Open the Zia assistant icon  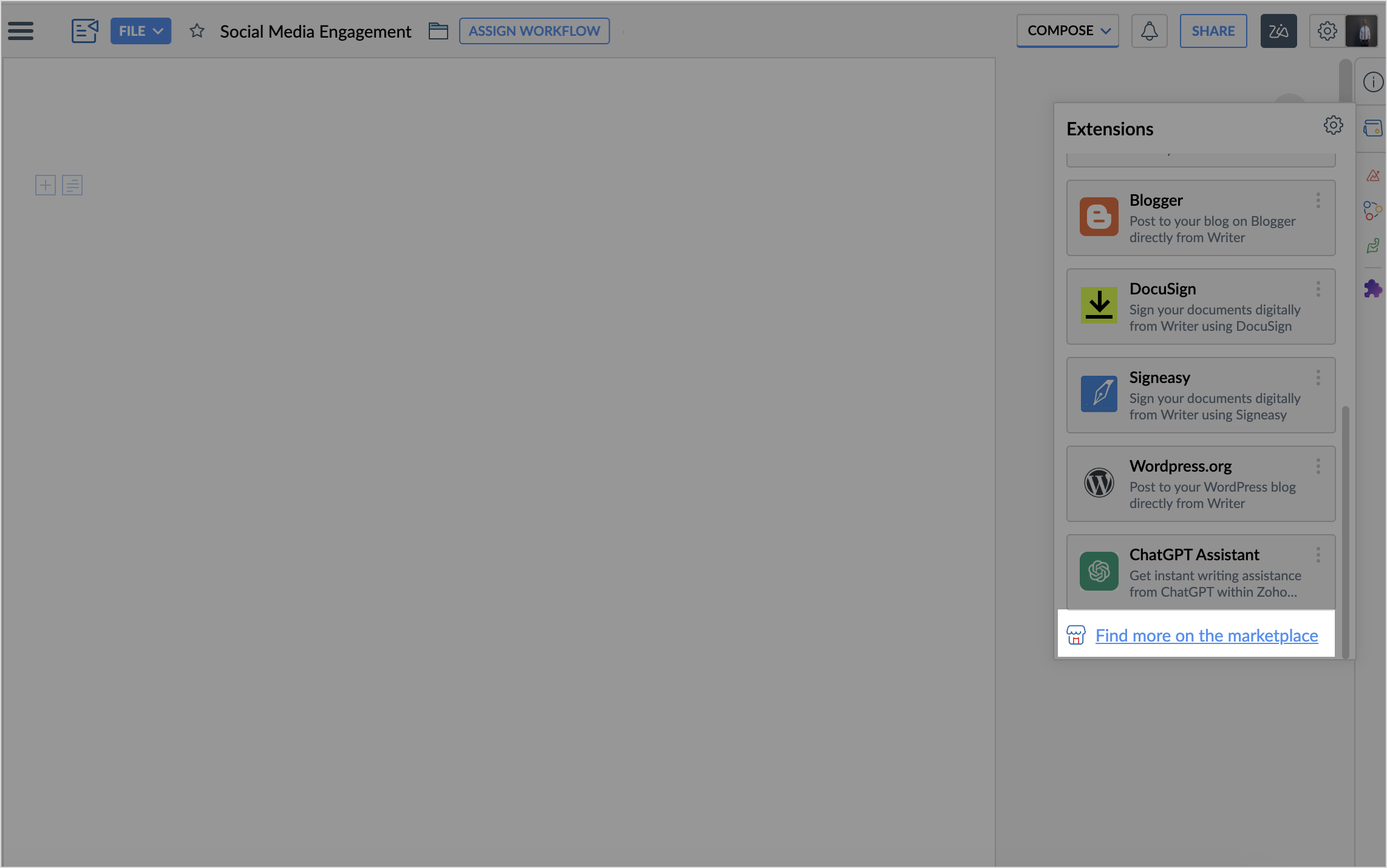click(1278, 31)
